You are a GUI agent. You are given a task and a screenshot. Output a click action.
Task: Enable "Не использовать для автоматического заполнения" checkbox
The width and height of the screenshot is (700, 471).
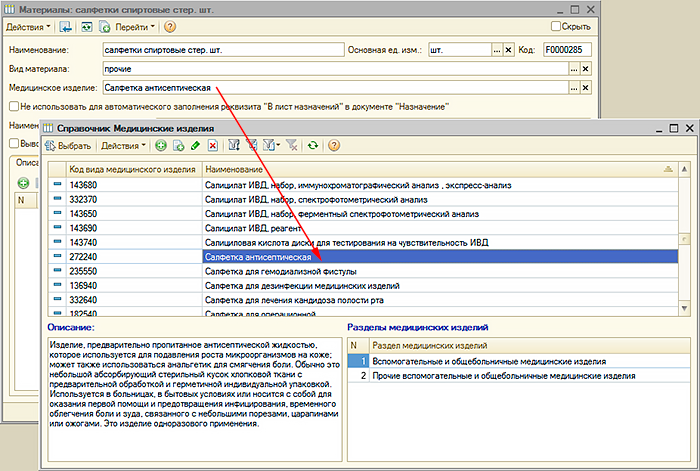(x=13, y=106)
